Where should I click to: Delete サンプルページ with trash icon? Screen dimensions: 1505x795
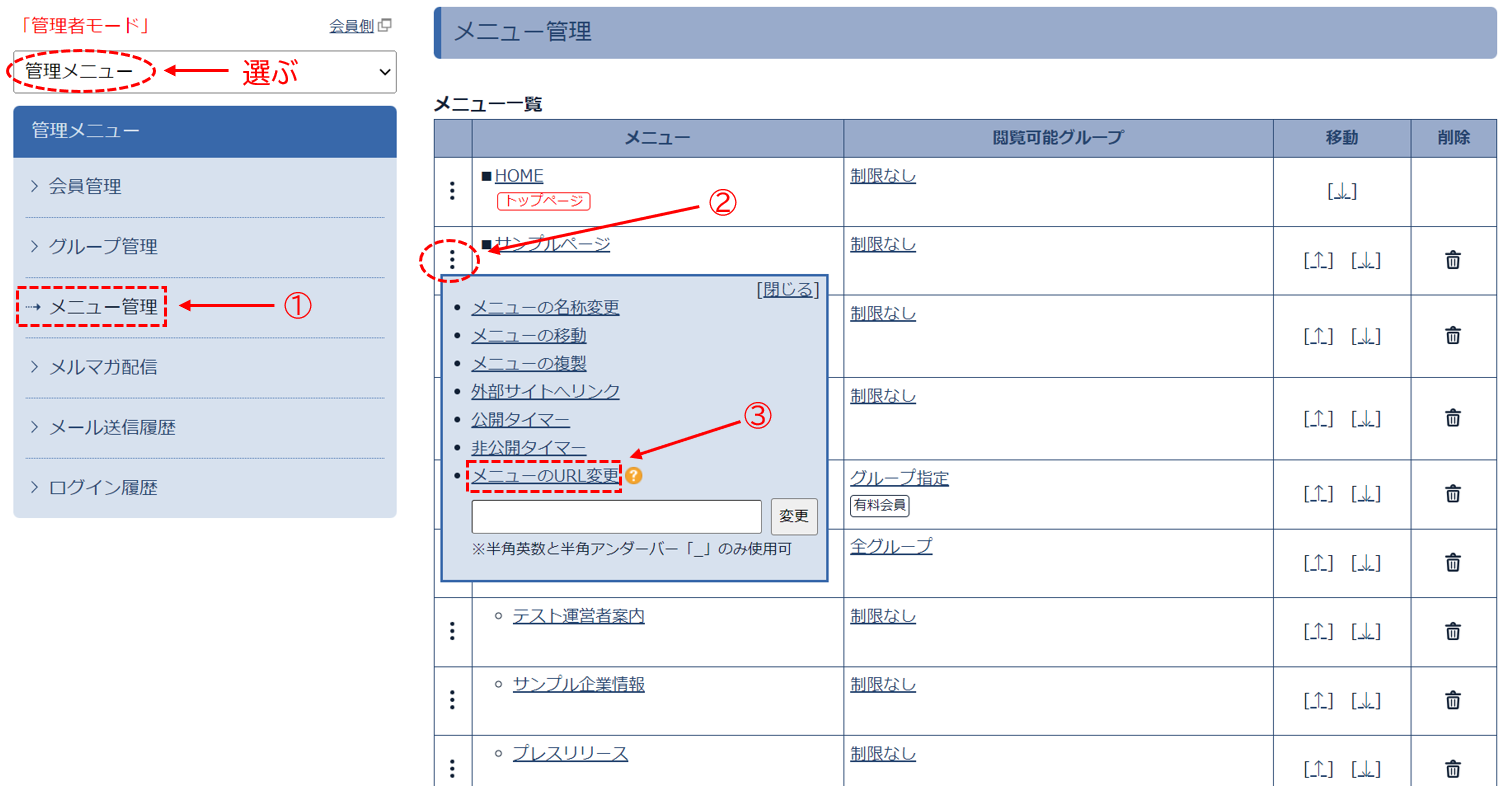click(x=1453, y=260)
